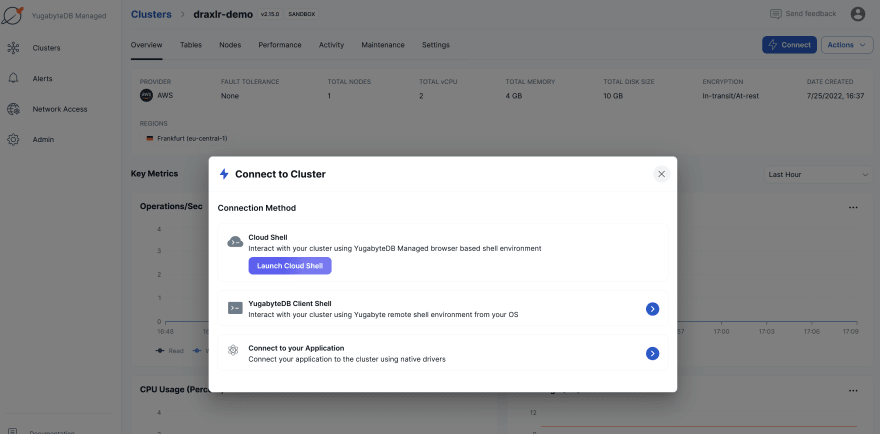880x434 pixels.
Task: Click the lightning bolt in dialog header
Action: [224, 174]
